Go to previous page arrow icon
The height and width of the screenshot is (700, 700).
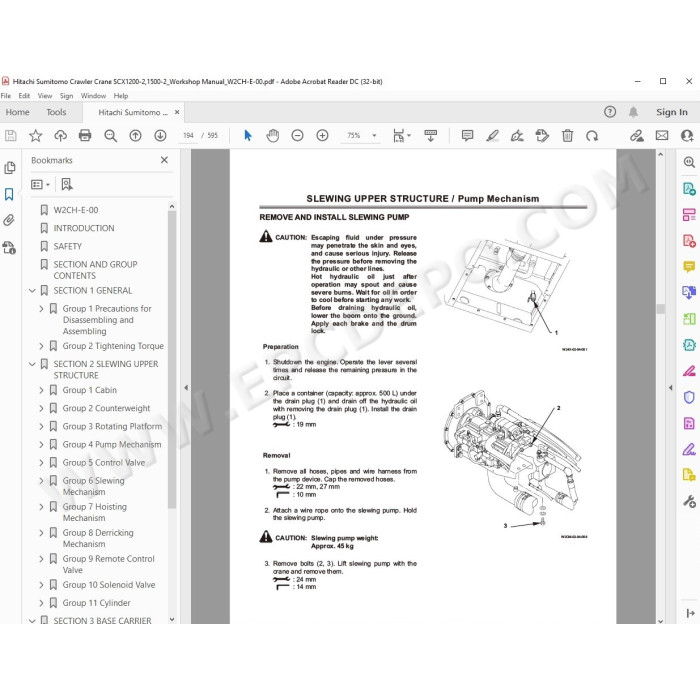click(135, 135)
